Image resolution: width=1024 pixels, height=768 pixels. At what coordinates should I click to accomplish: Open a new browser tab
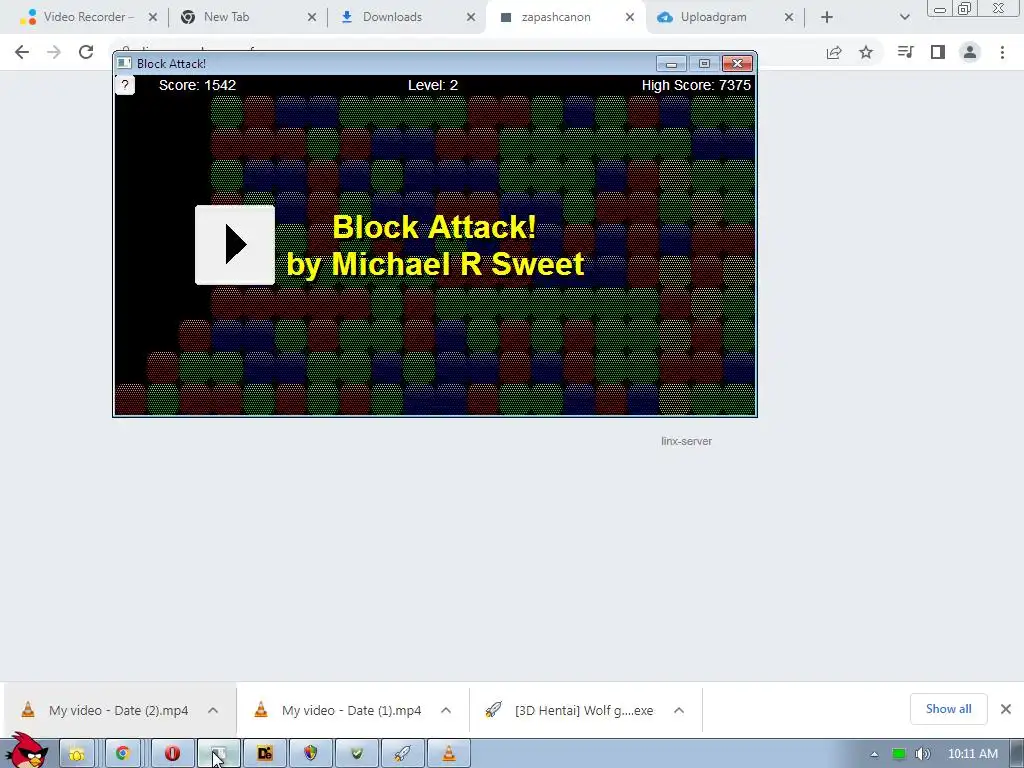pyautogui.click(x=827, y=17)
